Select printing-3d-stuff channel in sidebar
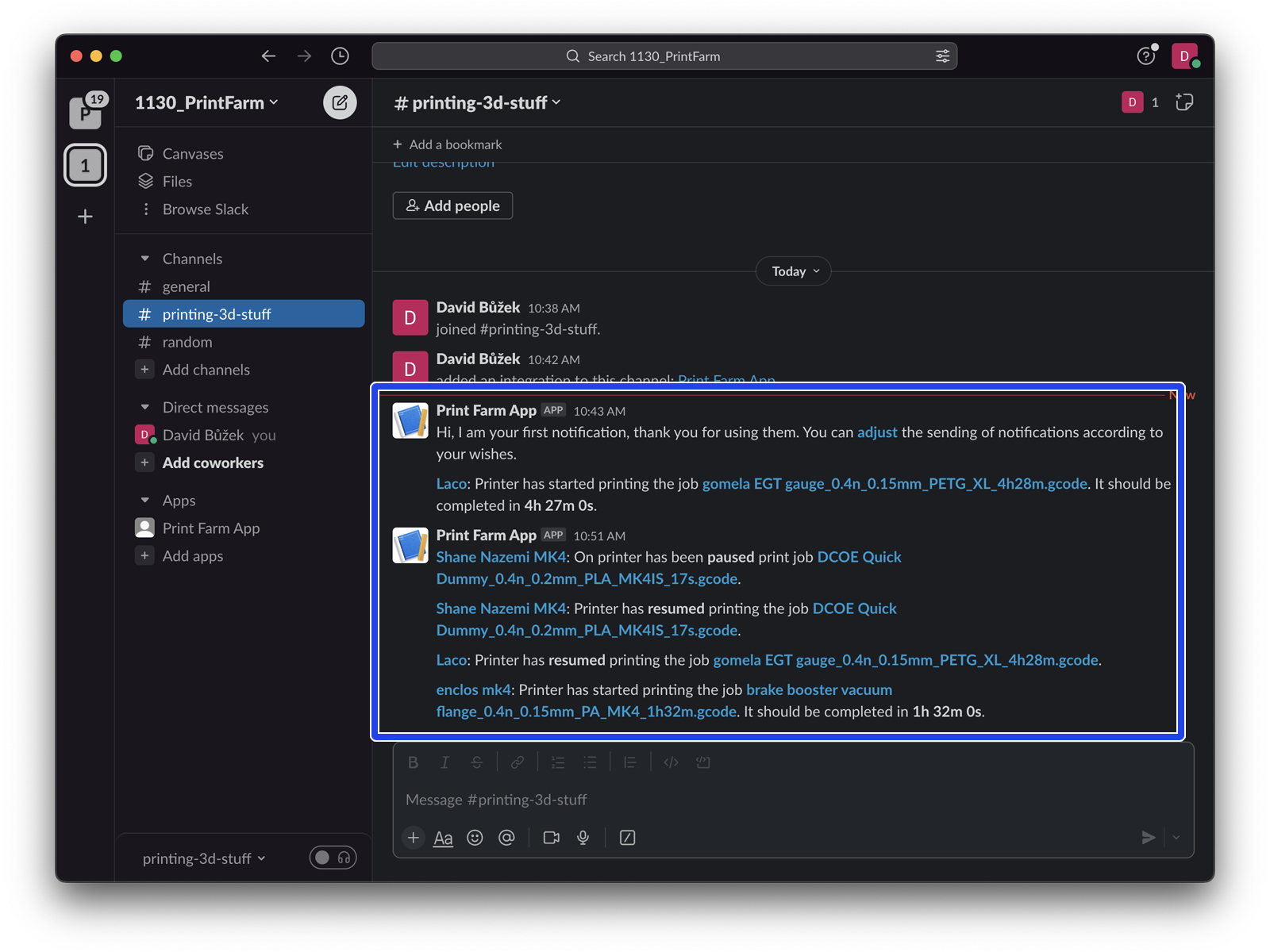 [x=244, y=314]
